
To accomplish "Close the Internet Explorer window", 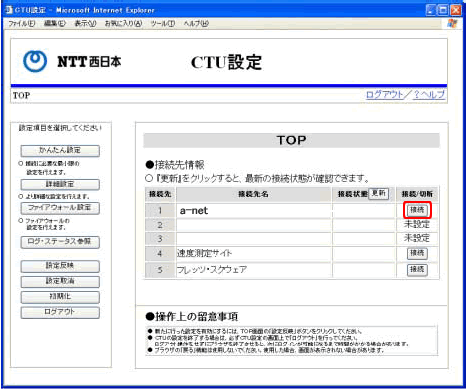I will click(456, 10).
